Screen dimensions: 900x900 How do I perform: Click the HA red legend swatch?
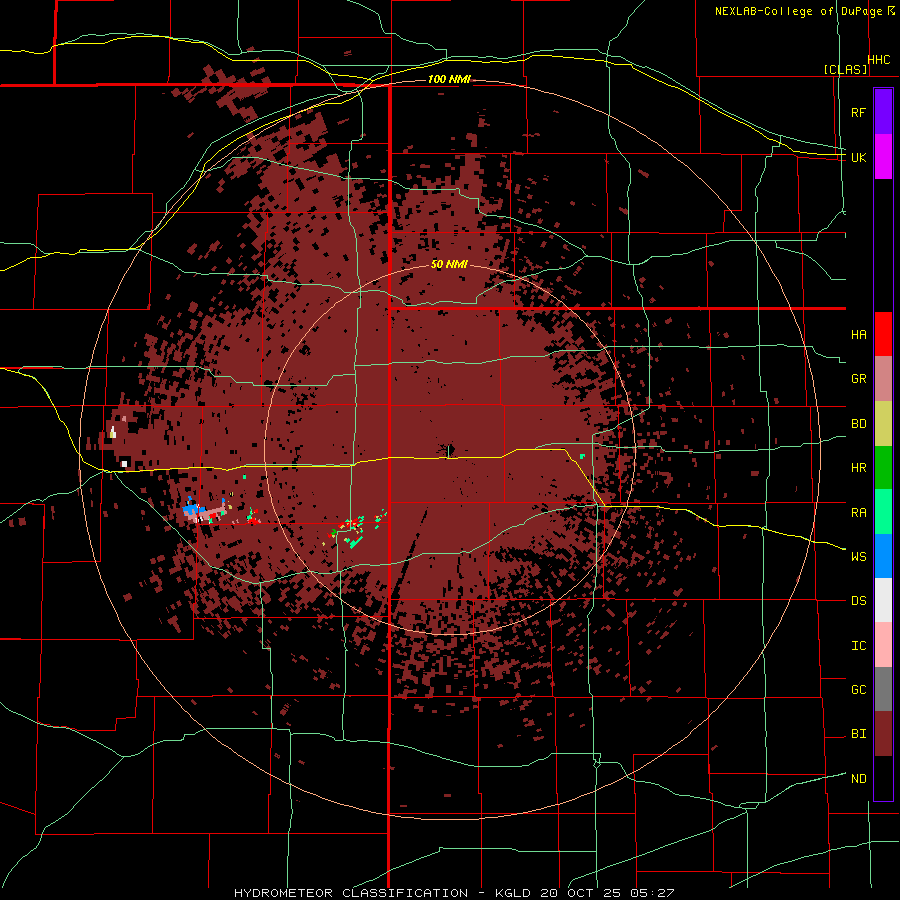point(883,334)
